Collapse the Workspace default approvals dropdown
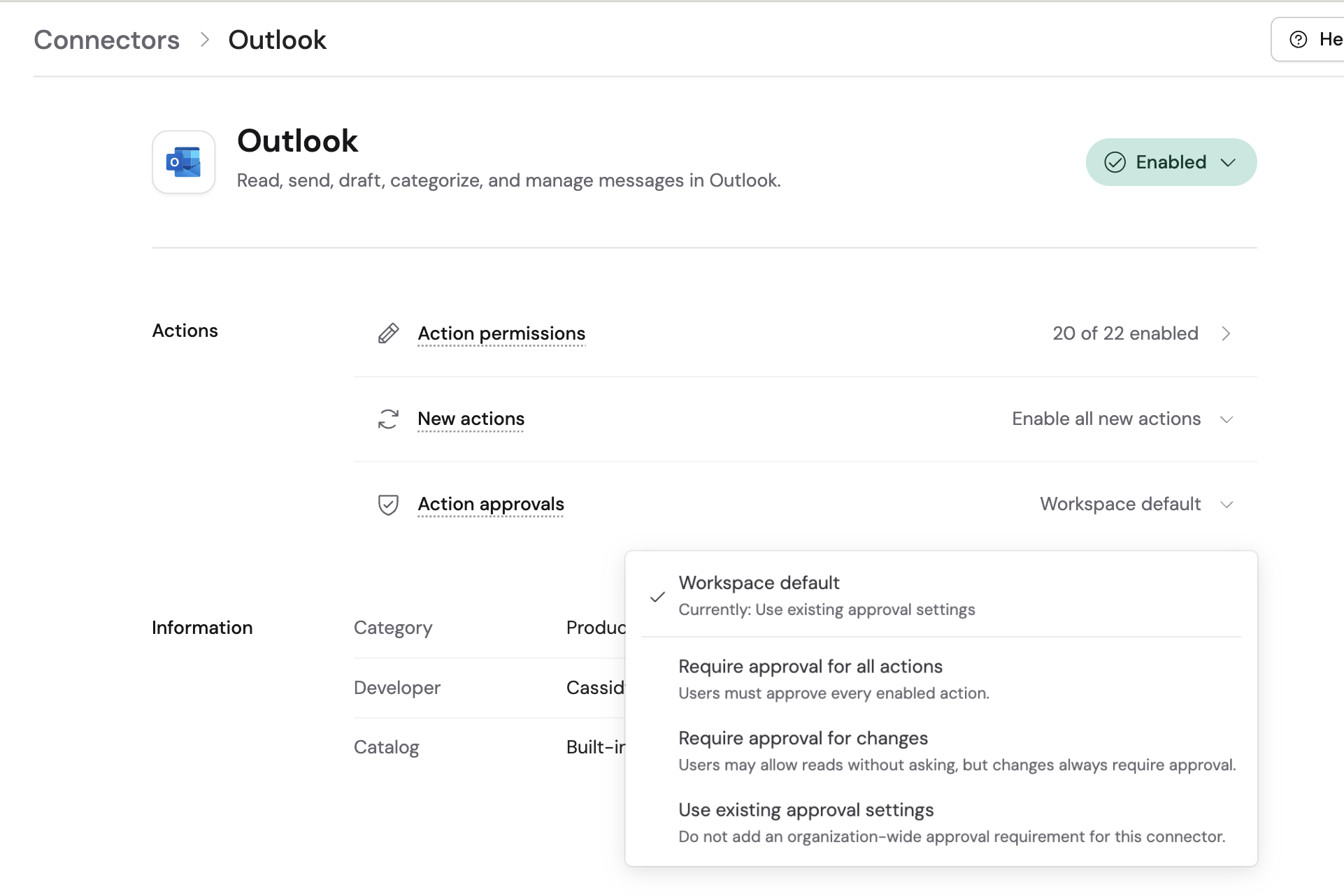1344x896 pixels. pos(1137,504)
